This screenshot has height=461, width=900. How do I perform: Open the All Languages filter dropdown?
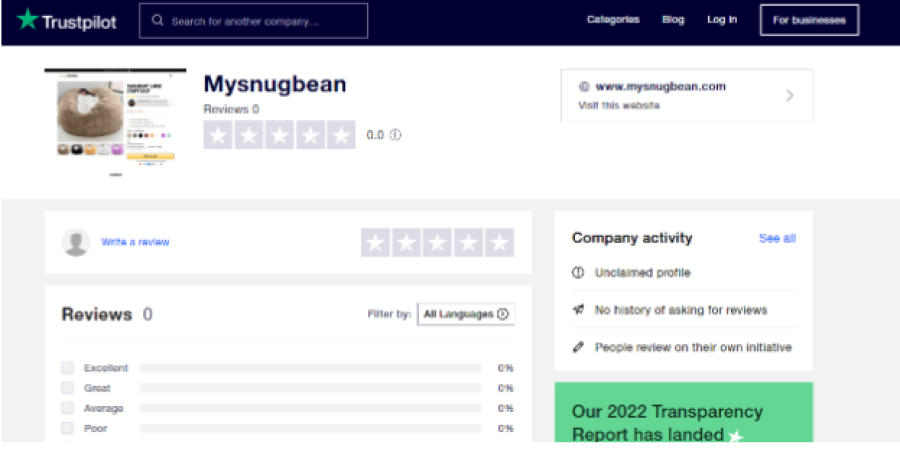pos(466,314)
